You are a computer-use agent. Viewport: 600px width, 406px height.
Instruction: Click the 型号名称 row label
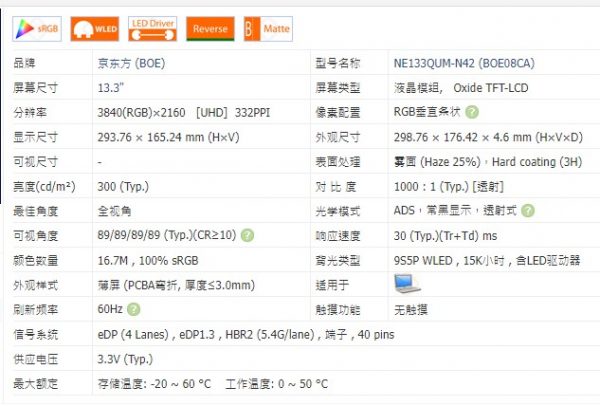pyautogui.click(x=338, y=63)
